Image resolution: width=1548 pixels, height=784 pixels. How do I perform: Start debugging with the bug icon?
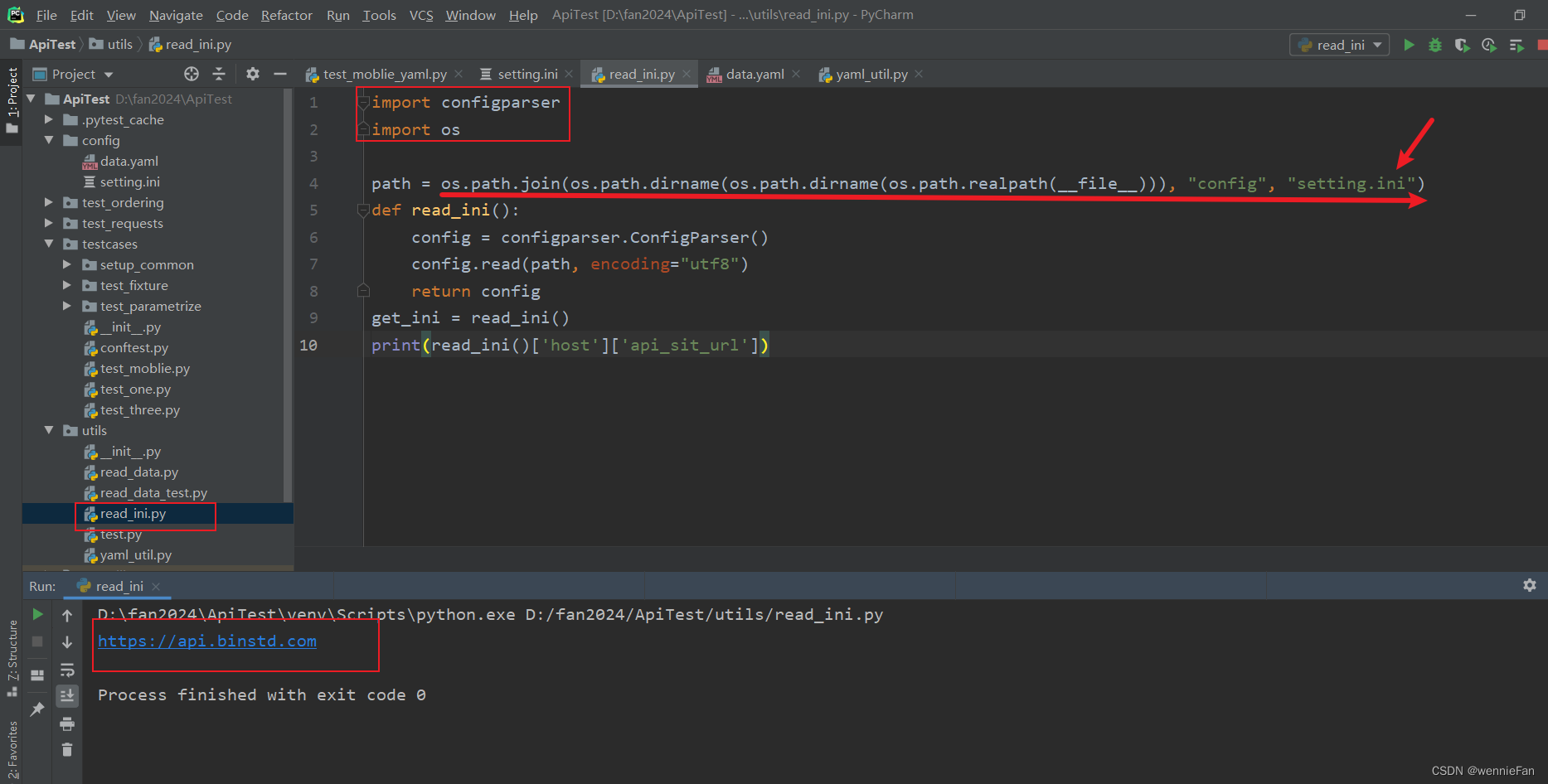tap(1435, 45)
